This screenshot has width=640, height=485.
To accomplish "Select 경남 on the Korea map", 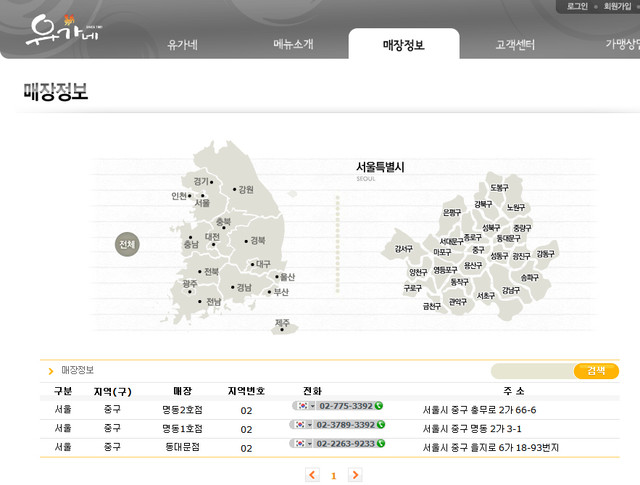I will pos(241,287).
